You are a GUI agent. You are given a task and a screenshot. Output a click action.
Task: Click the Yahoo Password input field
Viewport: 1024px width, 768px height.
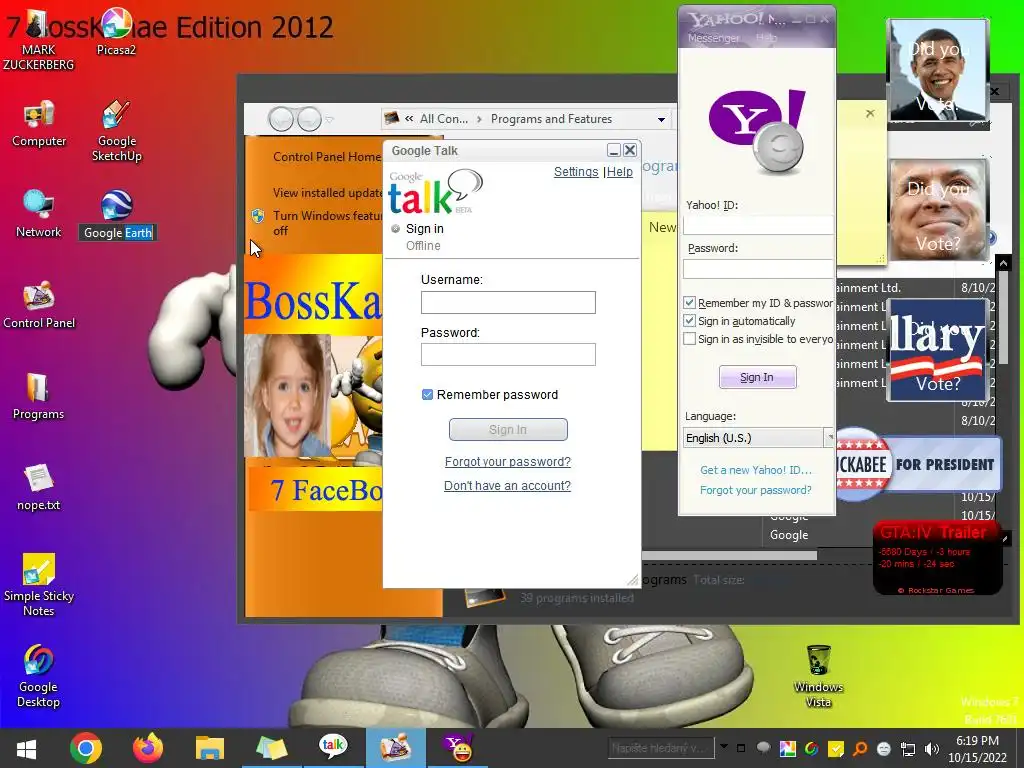(758, 268)
